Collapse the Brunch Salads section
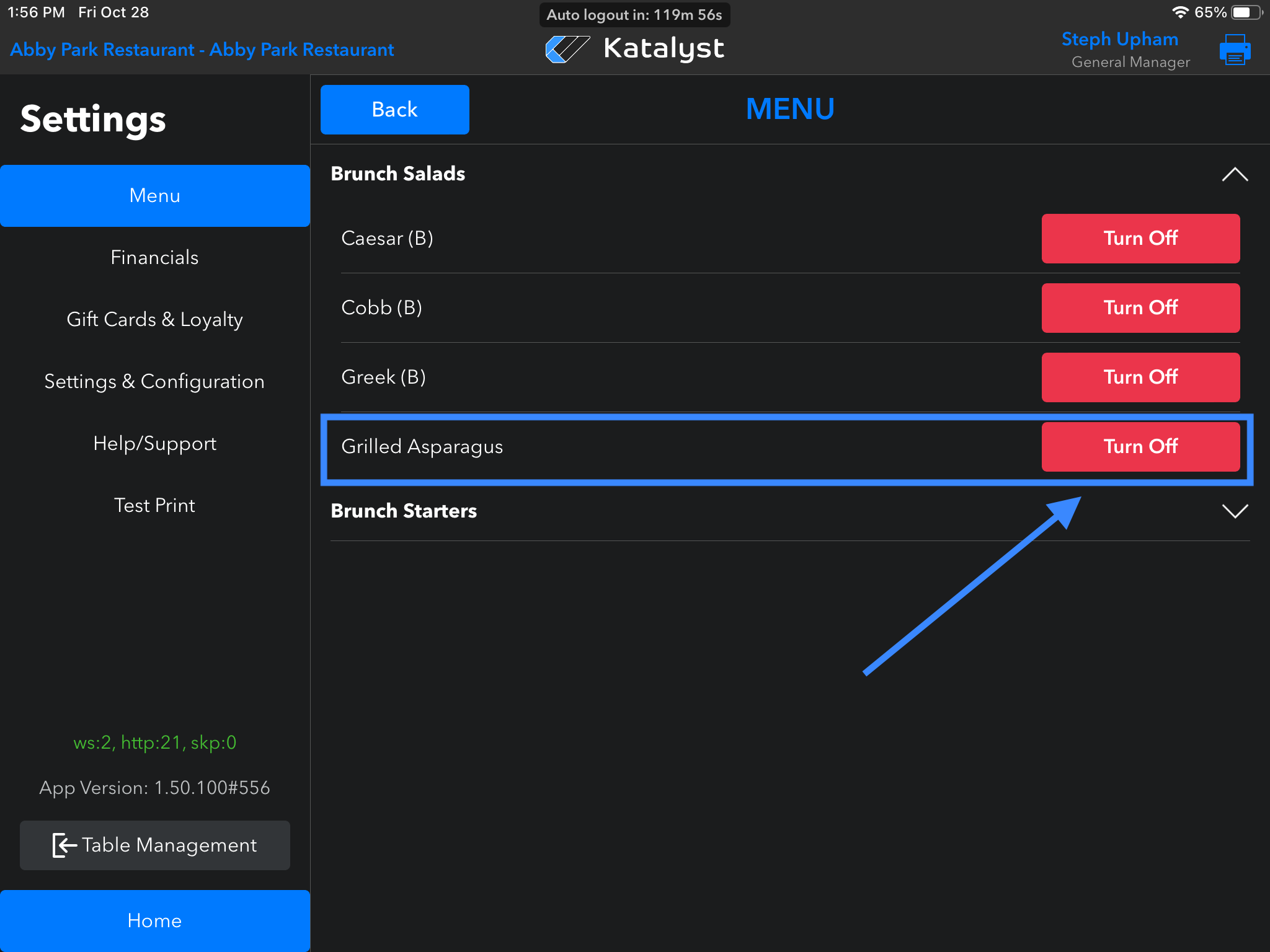The height and width of the screenshot is (952, 1270). 1234,174
